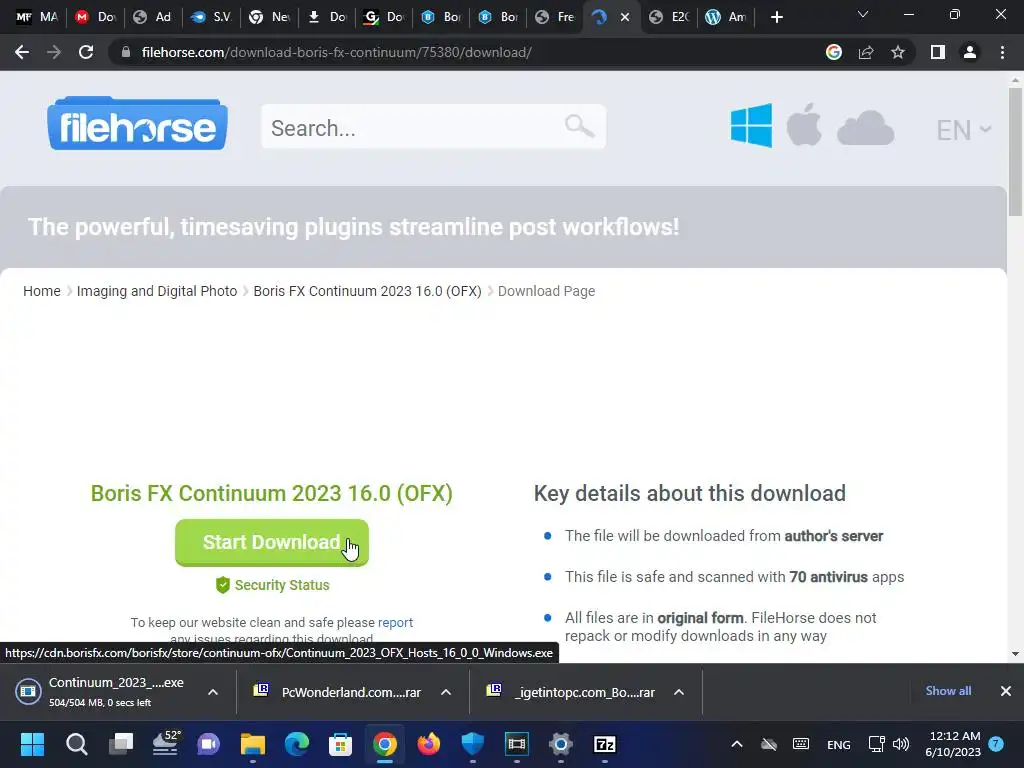Click the site lock icon in address bar
The width and height of the screenshot is (1024, 768).
[126, 52]
